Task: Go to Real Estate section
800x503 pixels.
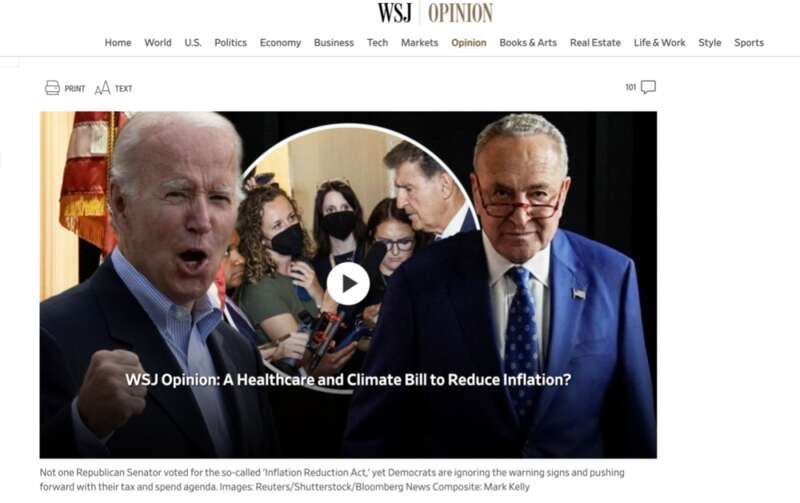Action: pyautogui.click(x=595, y=43)
